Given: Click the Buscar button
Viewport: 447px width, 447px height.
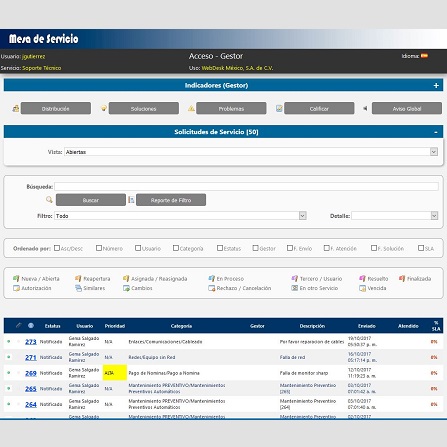Looking at the screenshot, I should tap(91, 200).
